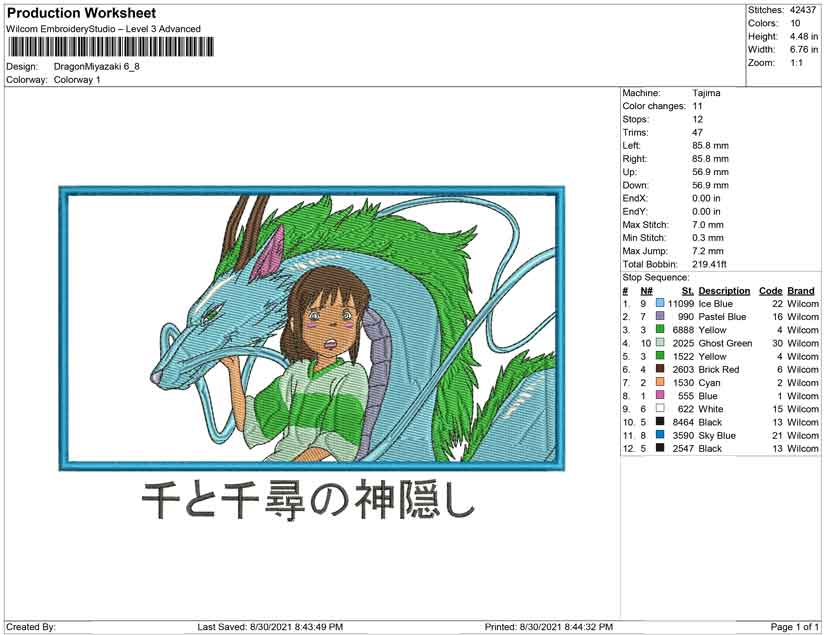This screenshot has width=825, height=635.
Task: Click the 'Code' column header
Action: [x=771, y=291]
